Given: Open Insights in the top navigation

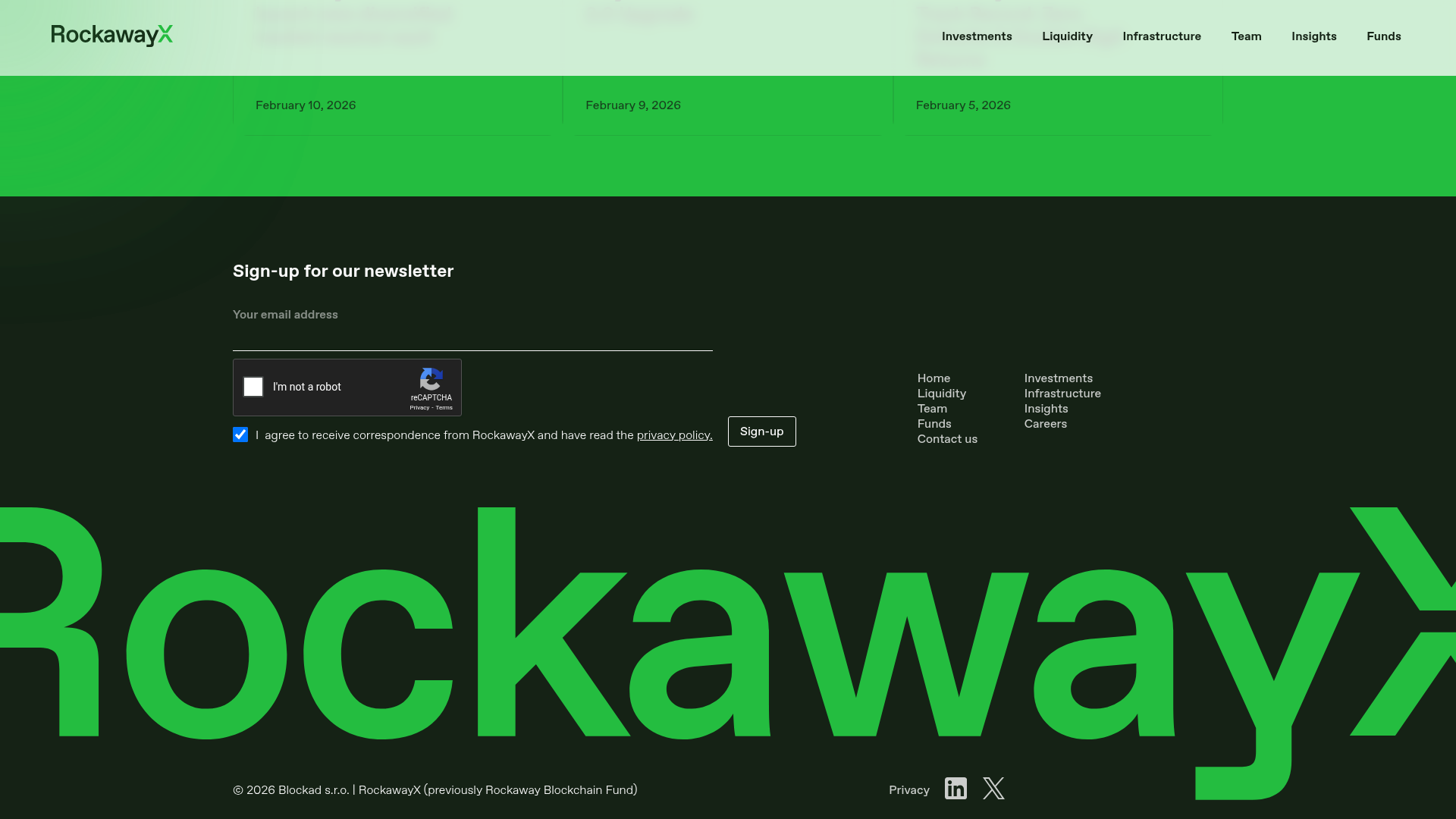Looking at the screenshot, I should [x=1314, y=36].
